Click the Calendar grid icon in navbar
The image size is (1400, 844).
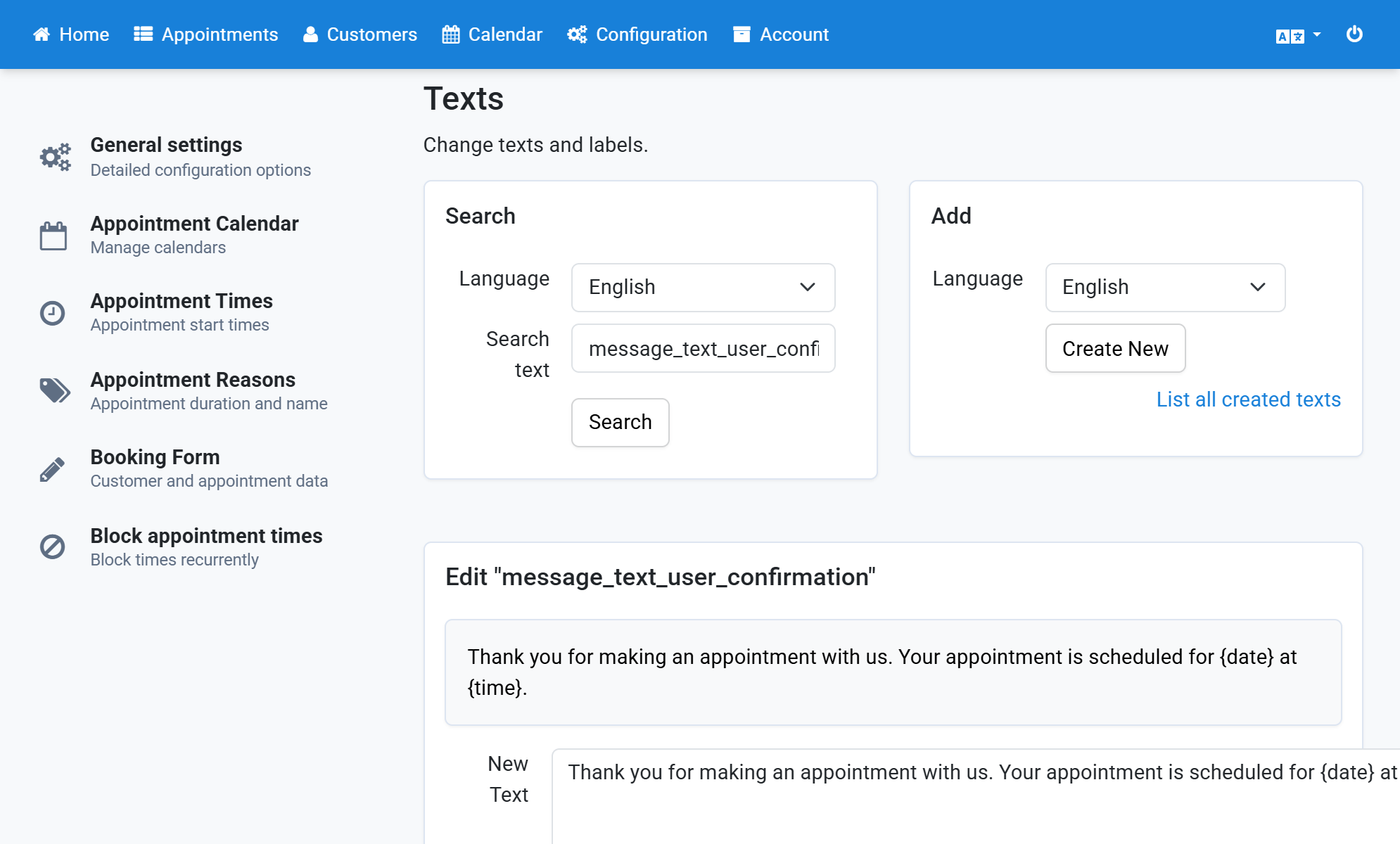(x=451, y=34)
